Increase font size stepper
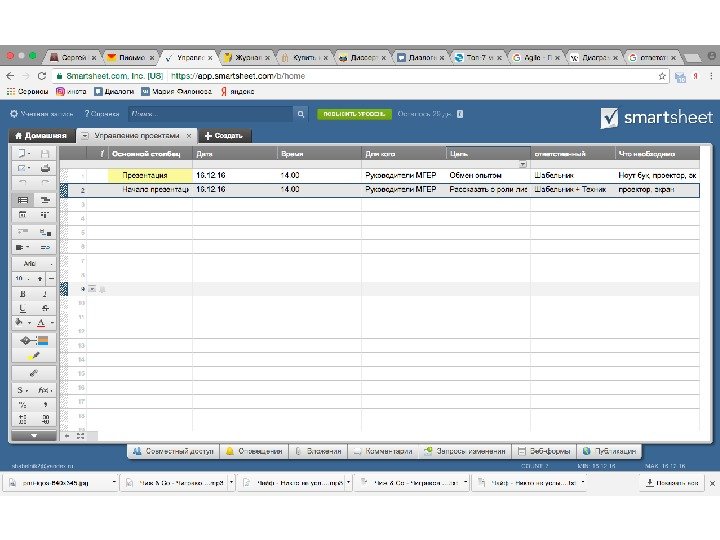The width and height of the screenshot is (720, 540). tap(40, 278)
